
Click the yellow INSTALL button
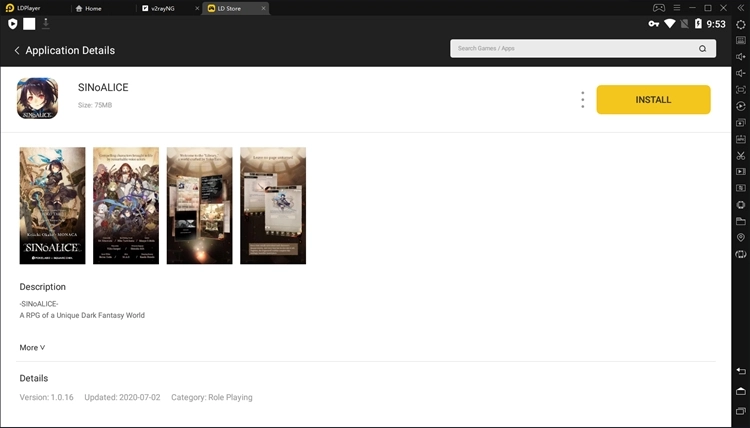tap(653, 99)
